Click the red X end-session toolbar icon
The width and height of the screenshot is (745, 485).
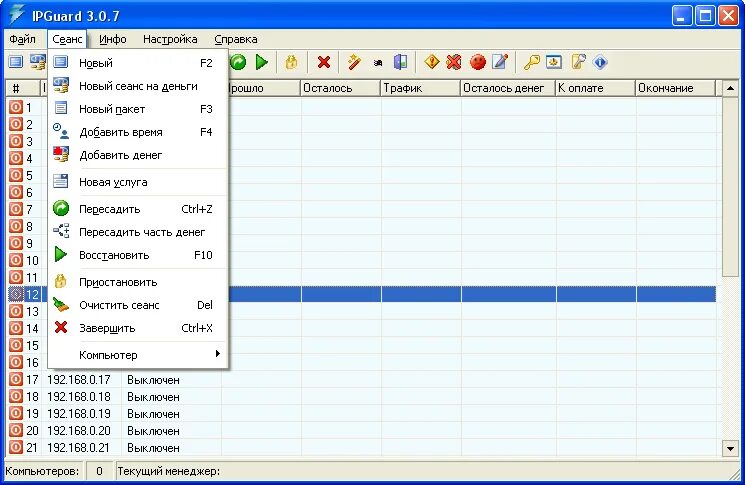pos(324,62)
